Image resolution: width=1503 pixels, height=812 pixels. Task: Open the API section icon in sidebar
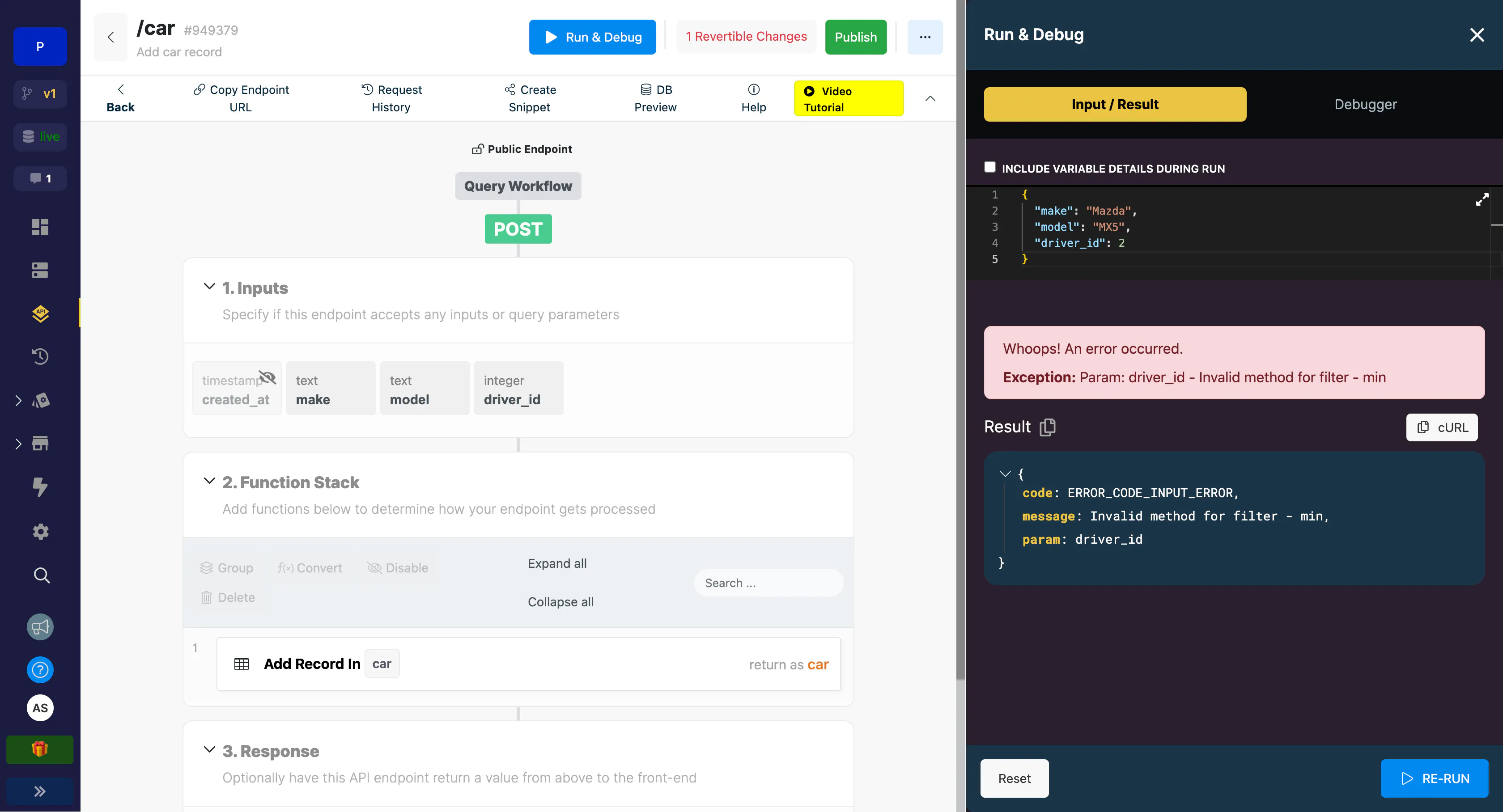point(40,313)
